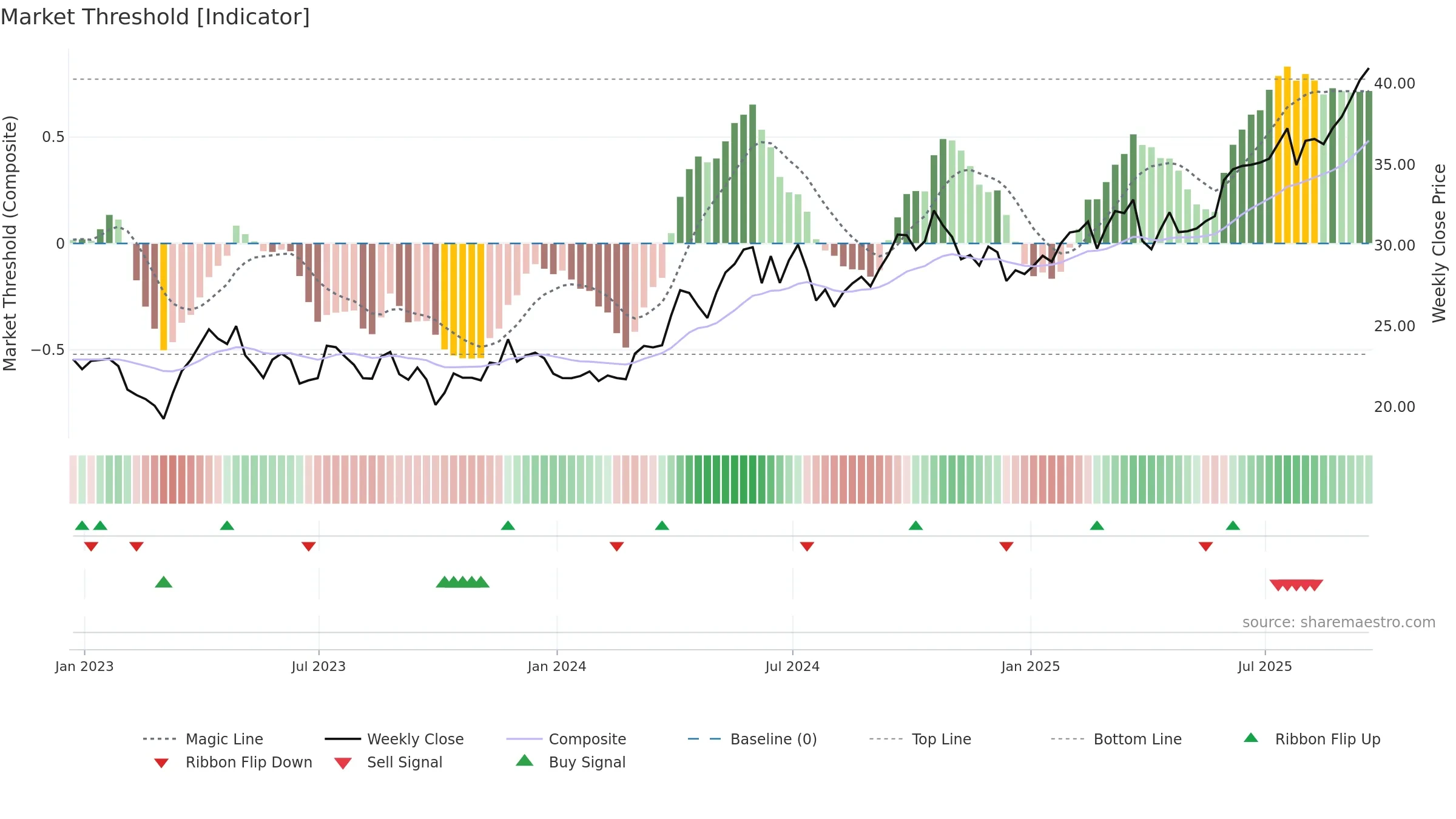Click the 40.00 price axis label
The height and width of the screenshot is (819, 1456).
pyautogui.click(x=1395, y=84)
